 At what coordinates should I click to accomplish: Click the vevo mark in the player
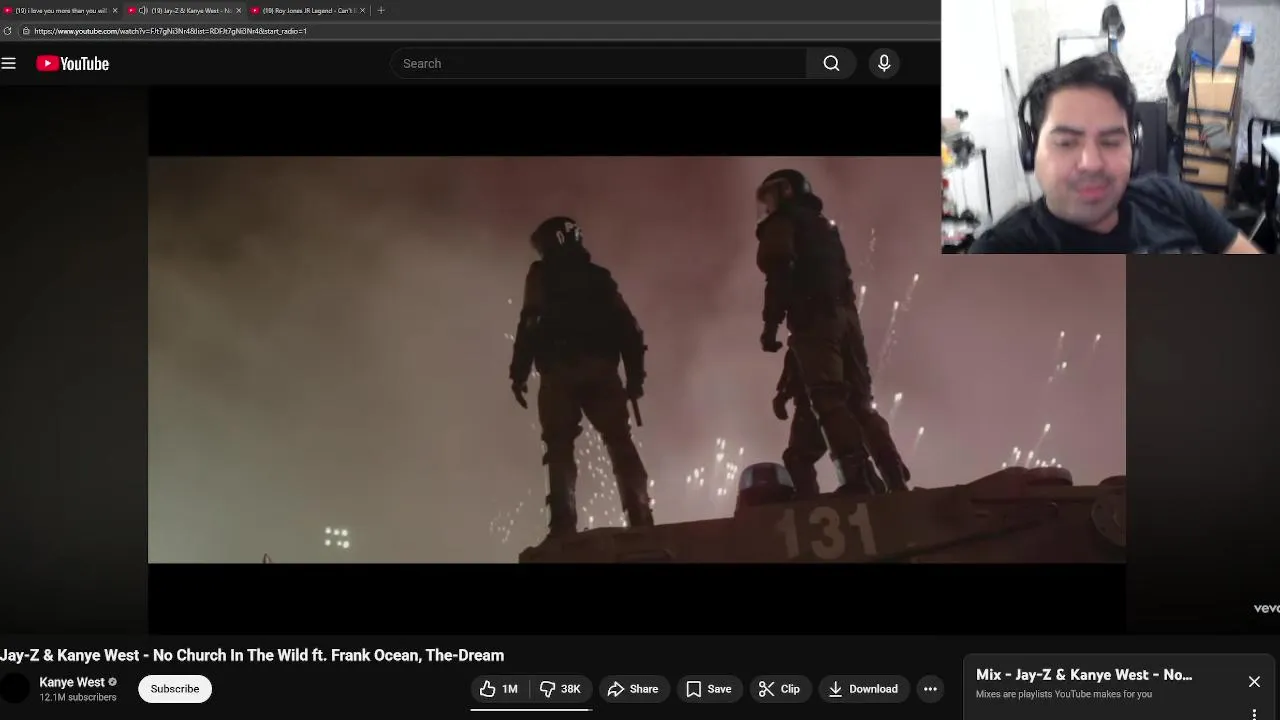[1266, 608]
